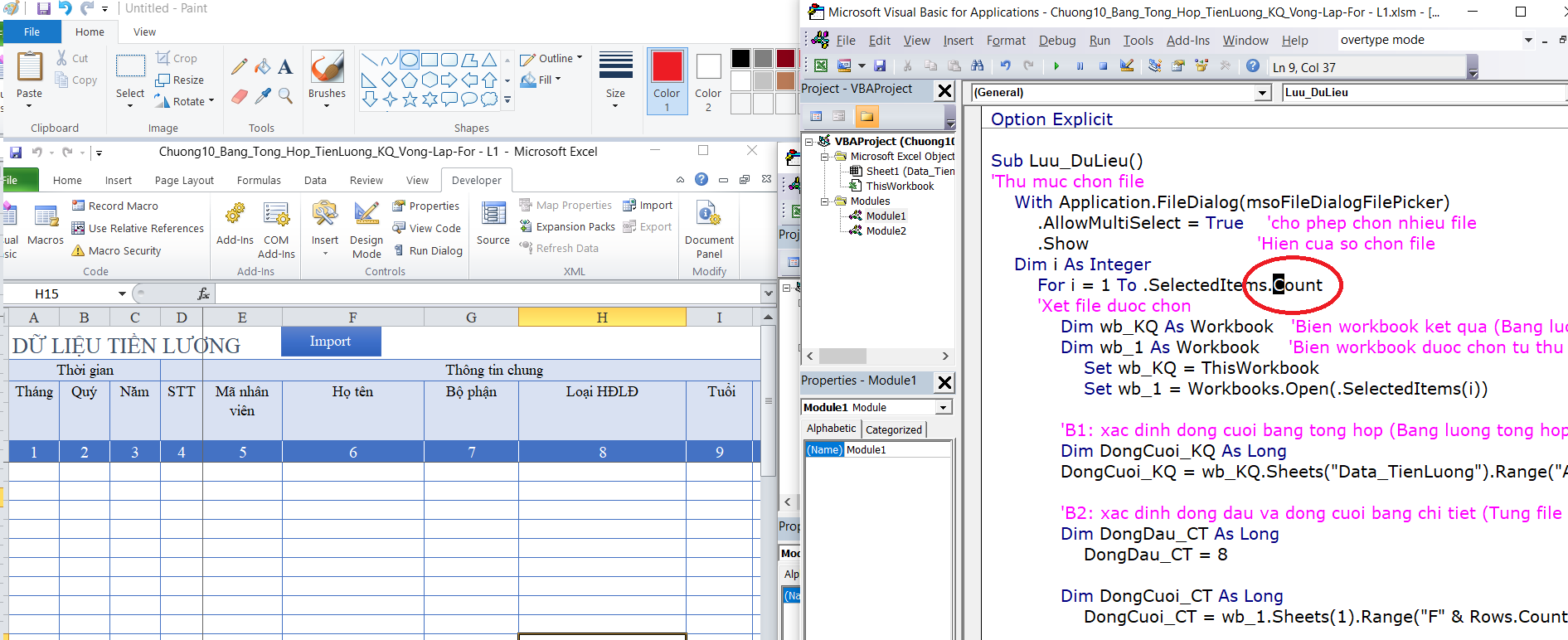1568x640 pixels.
Task: Open the Module1 Module properties combo box
Action: point(943,407)
